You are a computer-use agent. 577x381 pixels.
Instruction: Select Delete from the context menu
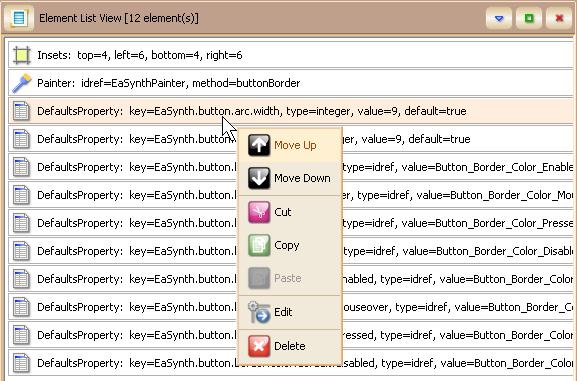[290, 346]
